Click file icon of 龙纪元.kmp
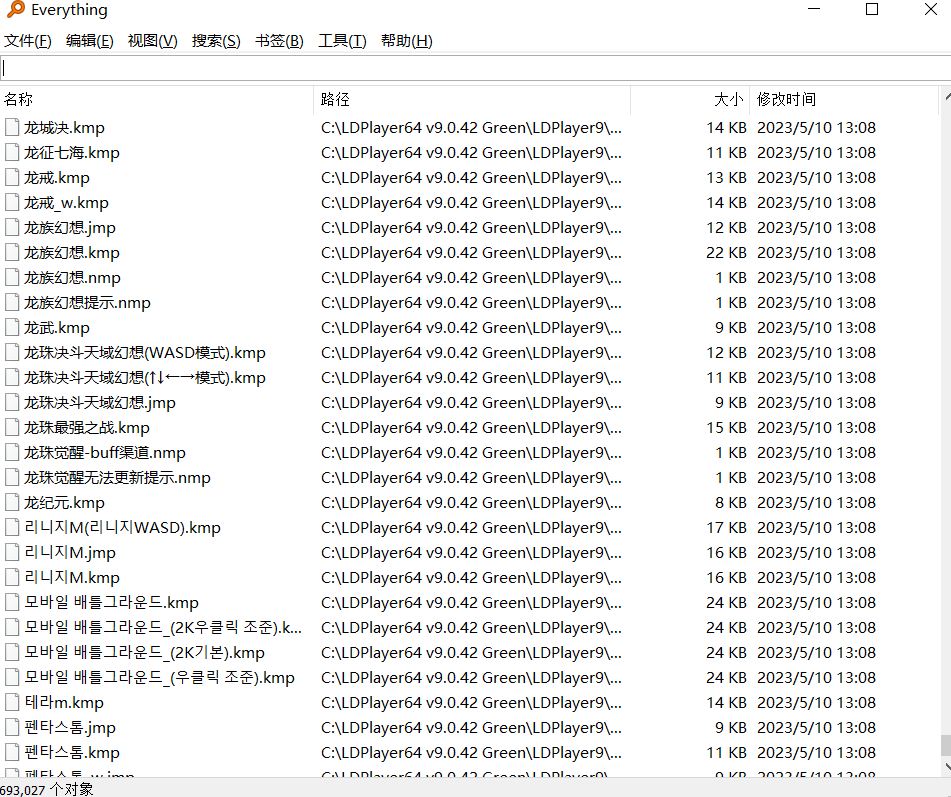The height and width of the screenshot is (797, 951). point(12,502)
